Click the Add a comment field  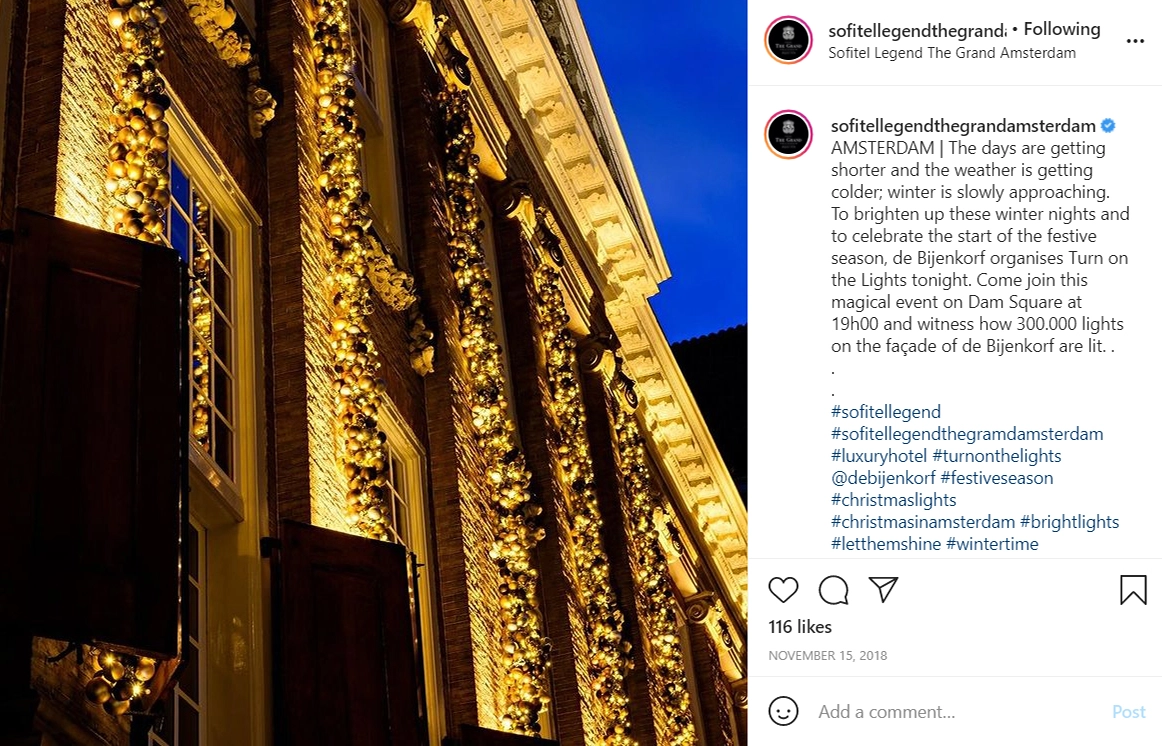tap(956, 712)
